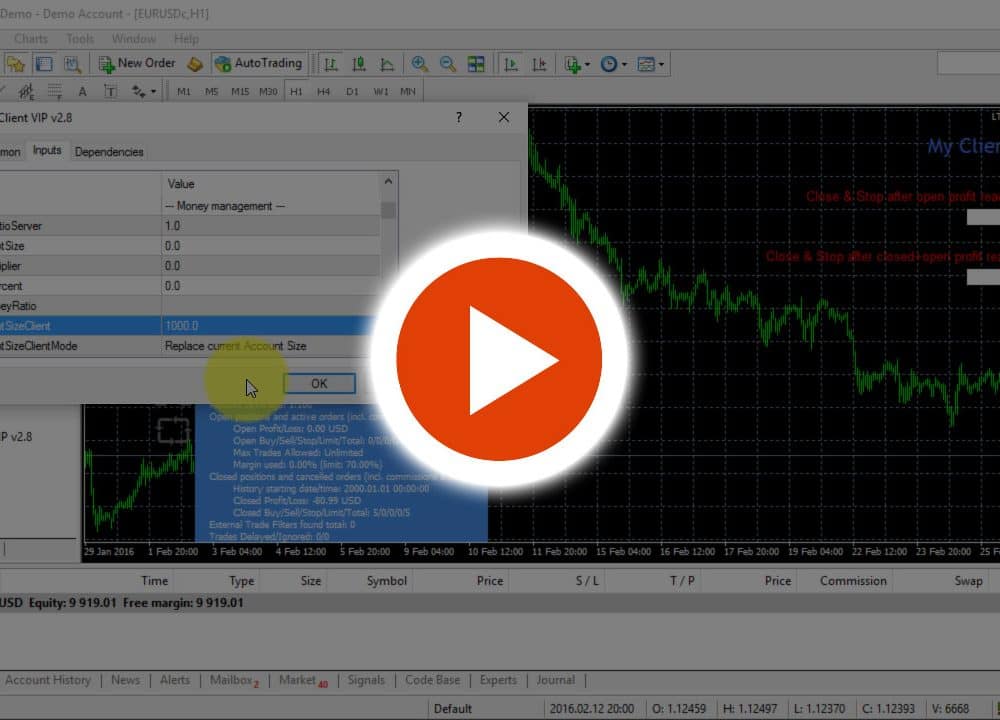1000x720 pixels.
Task: Open the Code Base terminal tab
Action: click(x=432, y=680)
